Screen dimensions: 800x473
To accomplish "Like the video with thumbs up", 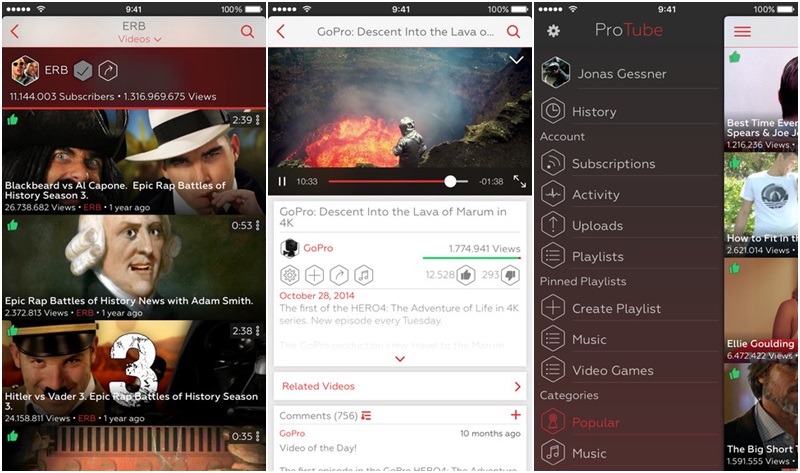I will click(466, 276).
